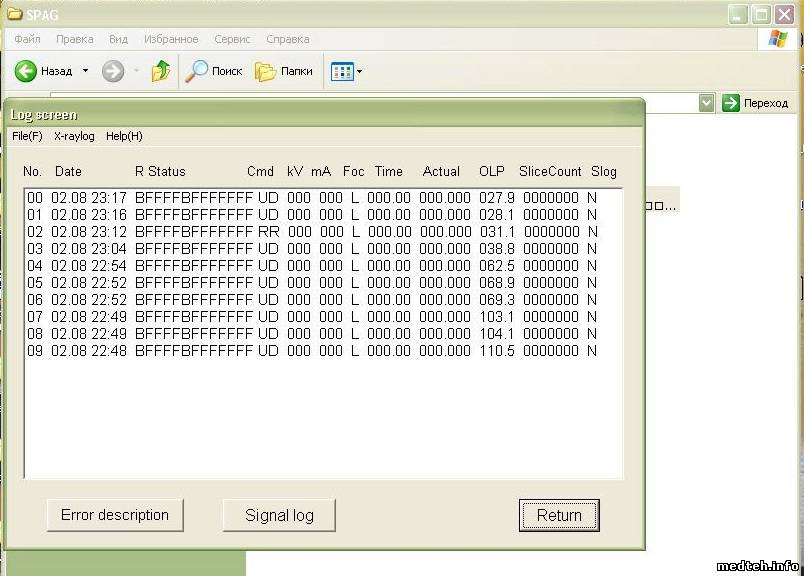Screen dimensions: 804x576
Task: Expand the address bar dropdown
Action: click(x=706, y=103)
